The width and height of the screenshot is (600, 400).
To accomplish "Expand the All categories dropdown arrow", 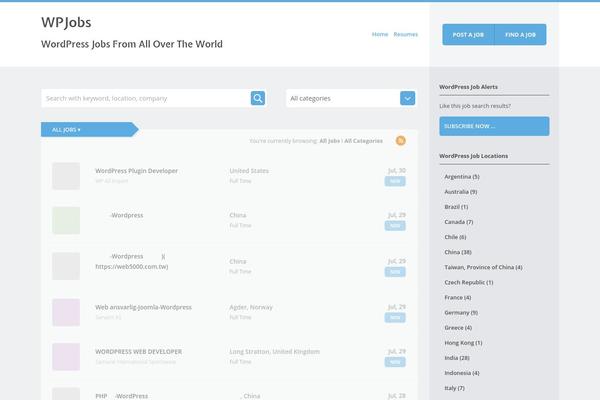I will 408,98.
